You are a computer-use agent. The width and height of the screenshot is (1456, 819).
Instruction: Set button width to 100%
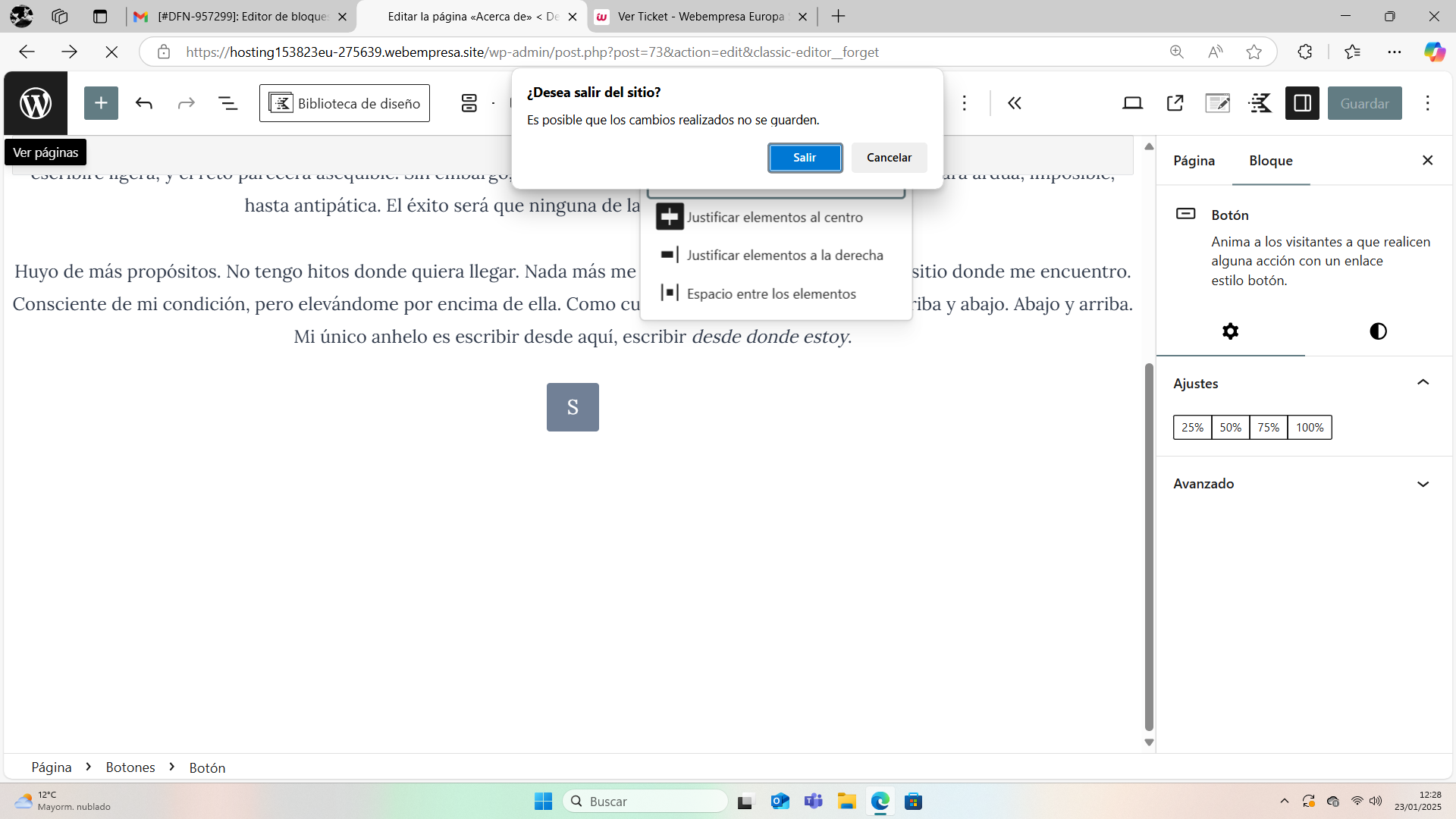coord(1310,428)
